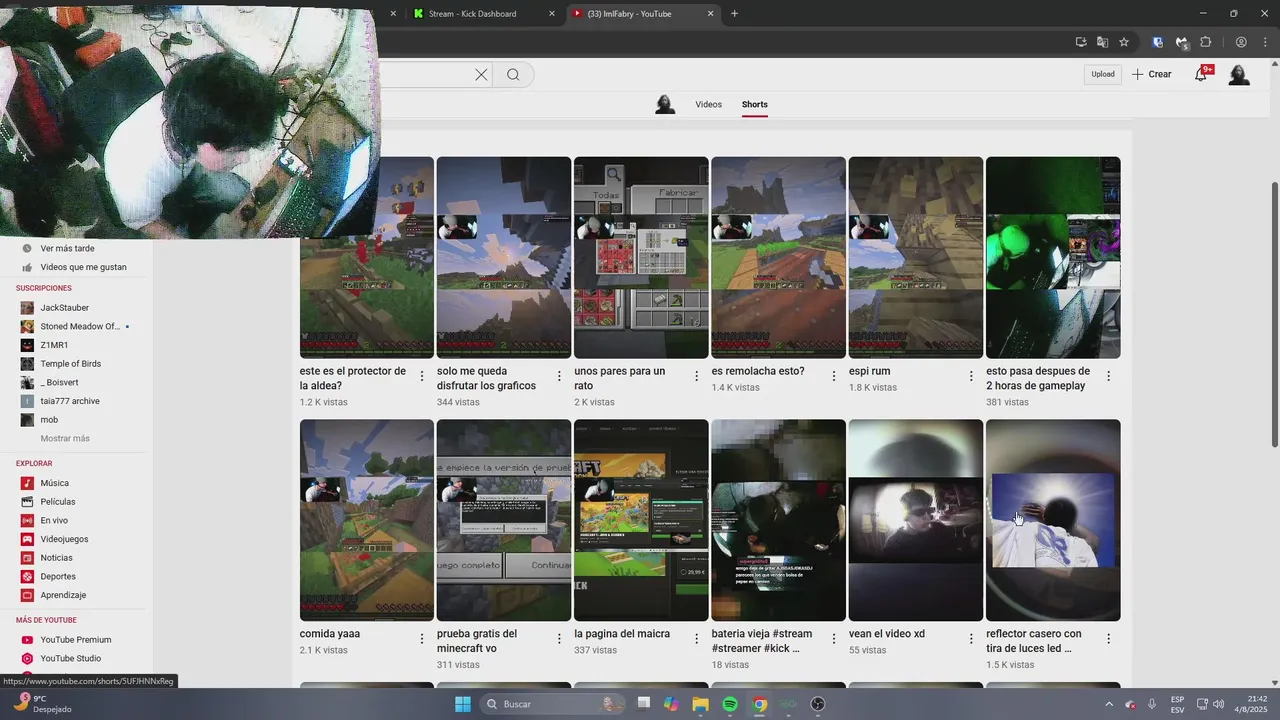The width and height of the screenshot is (1280, 720).
Task: Expand subscriptions with Mostrar más
Action: coord(65,439)
